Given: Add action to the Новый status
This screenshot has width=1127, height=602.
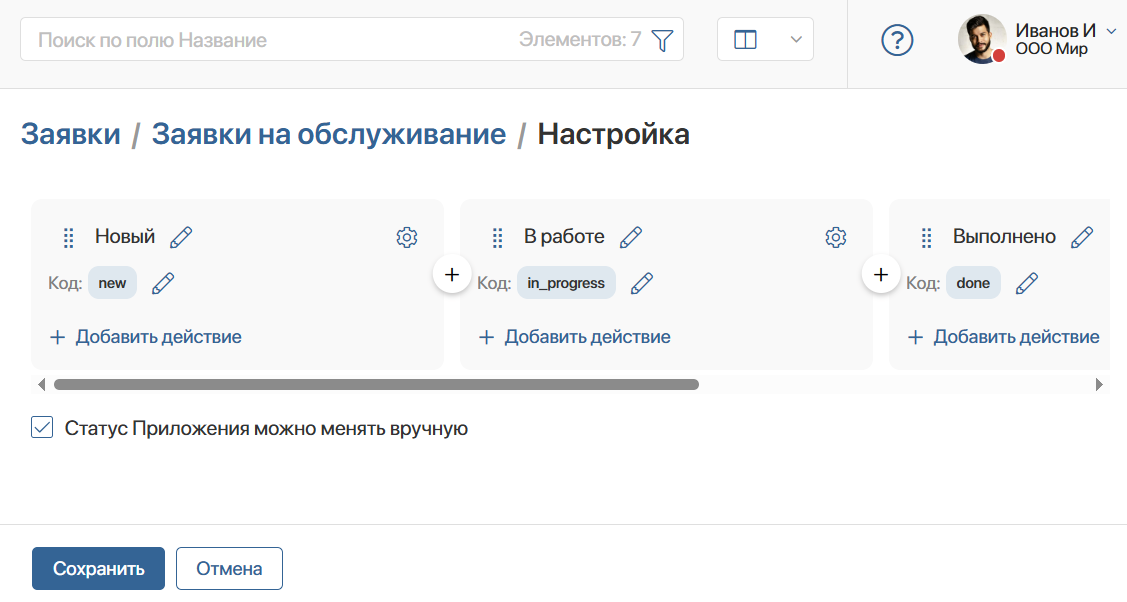Looking at the screenshot, I should click(145, 337).
